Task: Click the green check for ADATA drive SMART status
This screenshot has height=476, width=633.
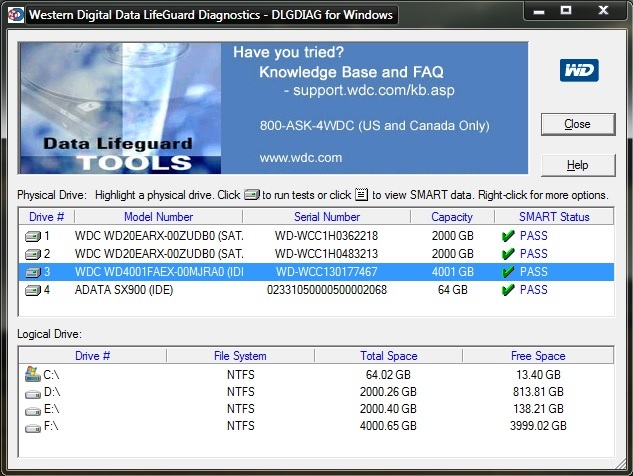Action: (508, 290)
